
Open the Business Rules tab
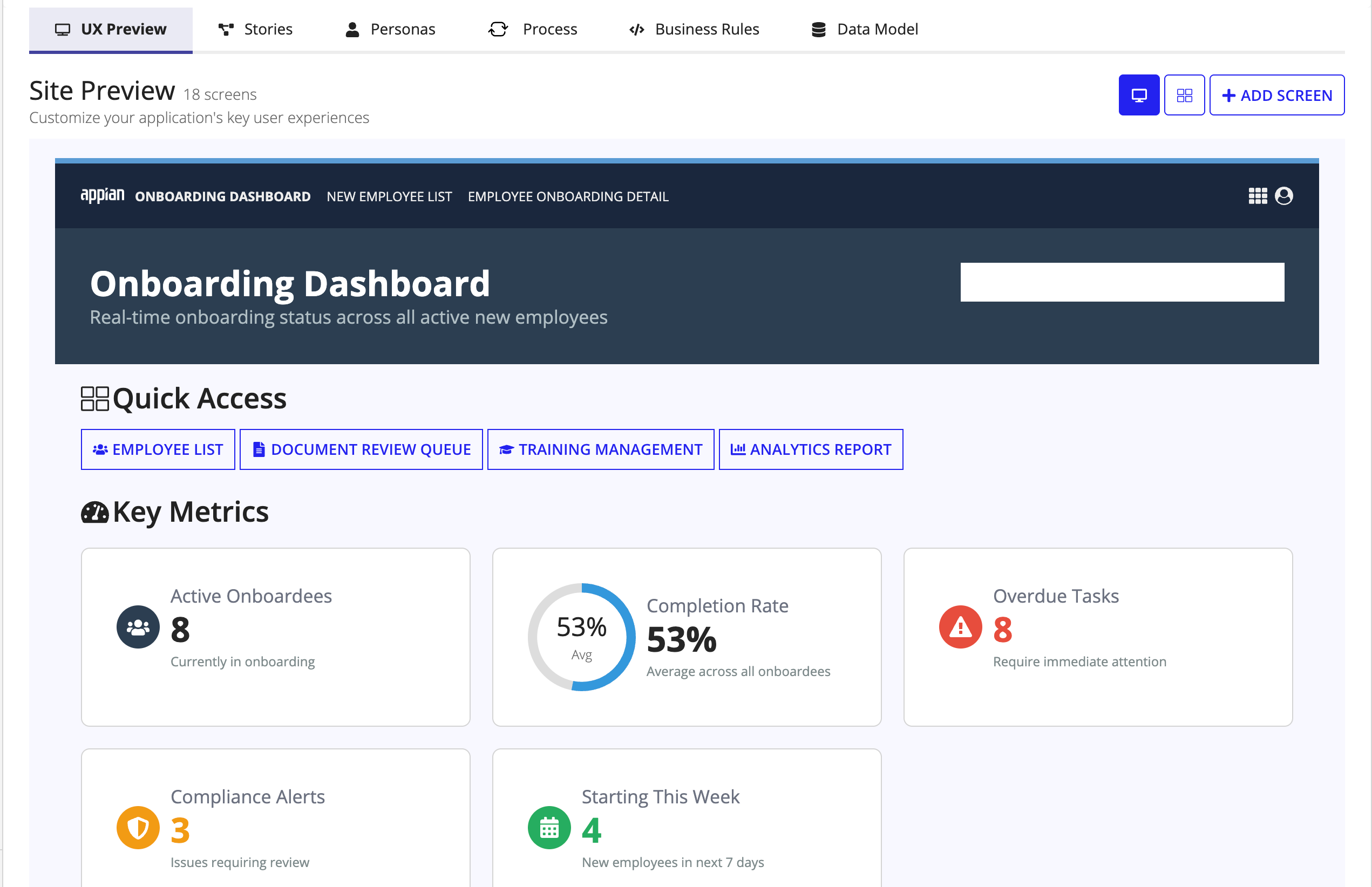[694, 29]
